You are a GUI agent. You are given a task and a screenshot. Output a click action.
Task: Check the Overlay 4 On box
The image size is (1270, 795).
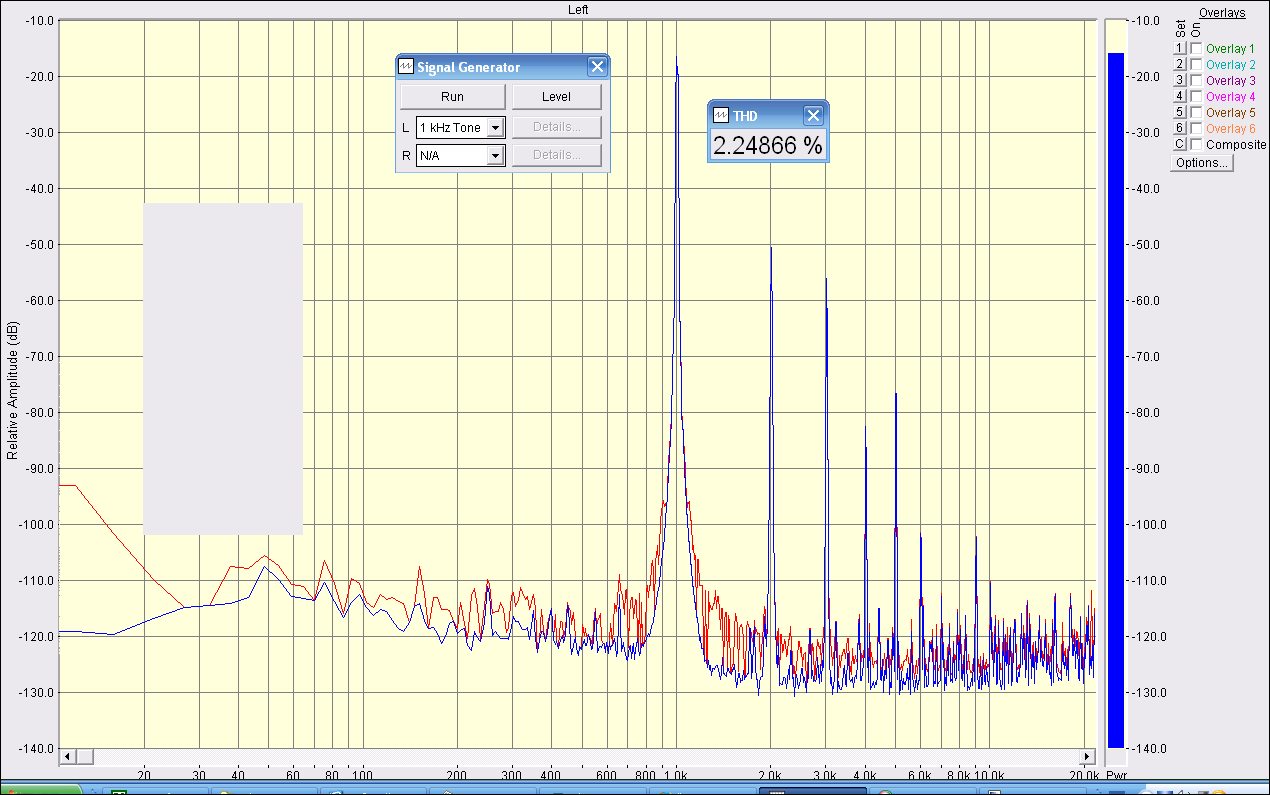point(1196,96)
